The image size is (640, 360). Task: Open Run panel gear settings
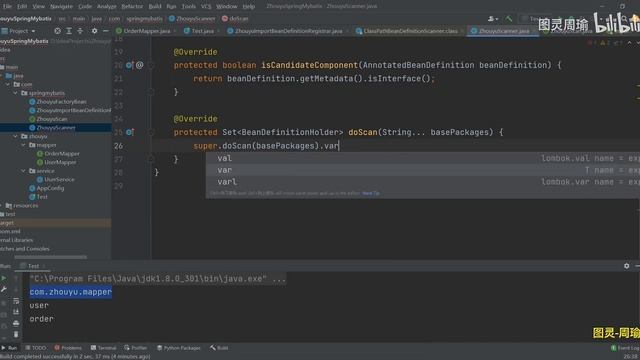point(627,266)
